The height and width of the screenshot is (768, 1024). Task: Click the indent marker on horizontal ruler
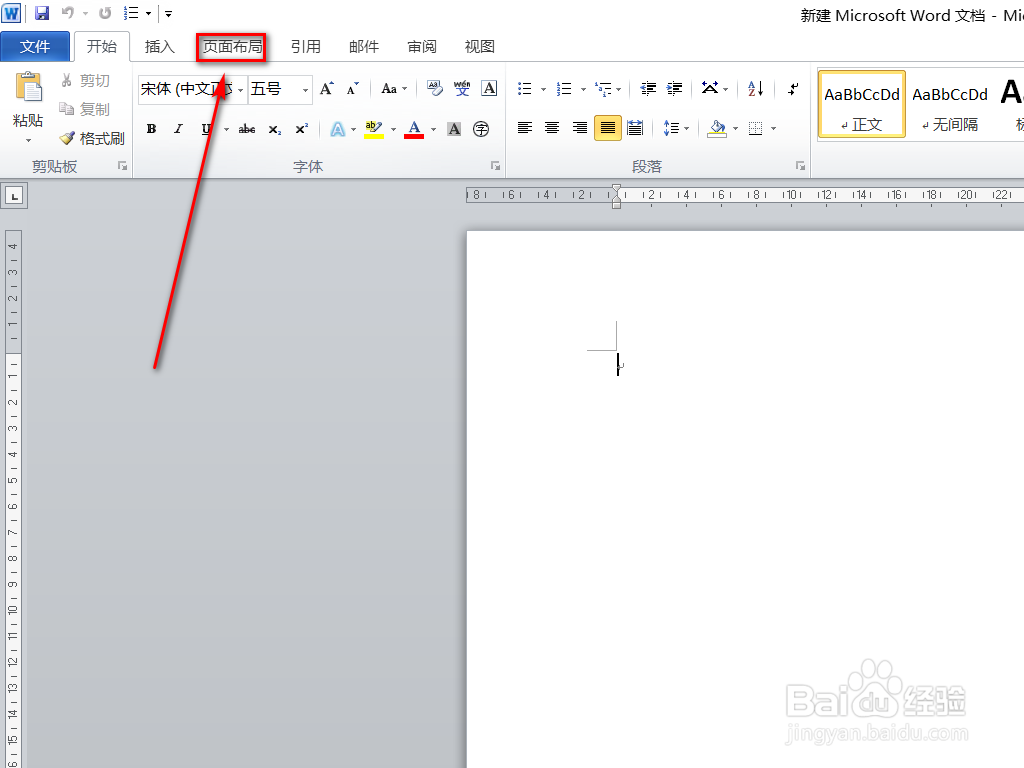616,196
